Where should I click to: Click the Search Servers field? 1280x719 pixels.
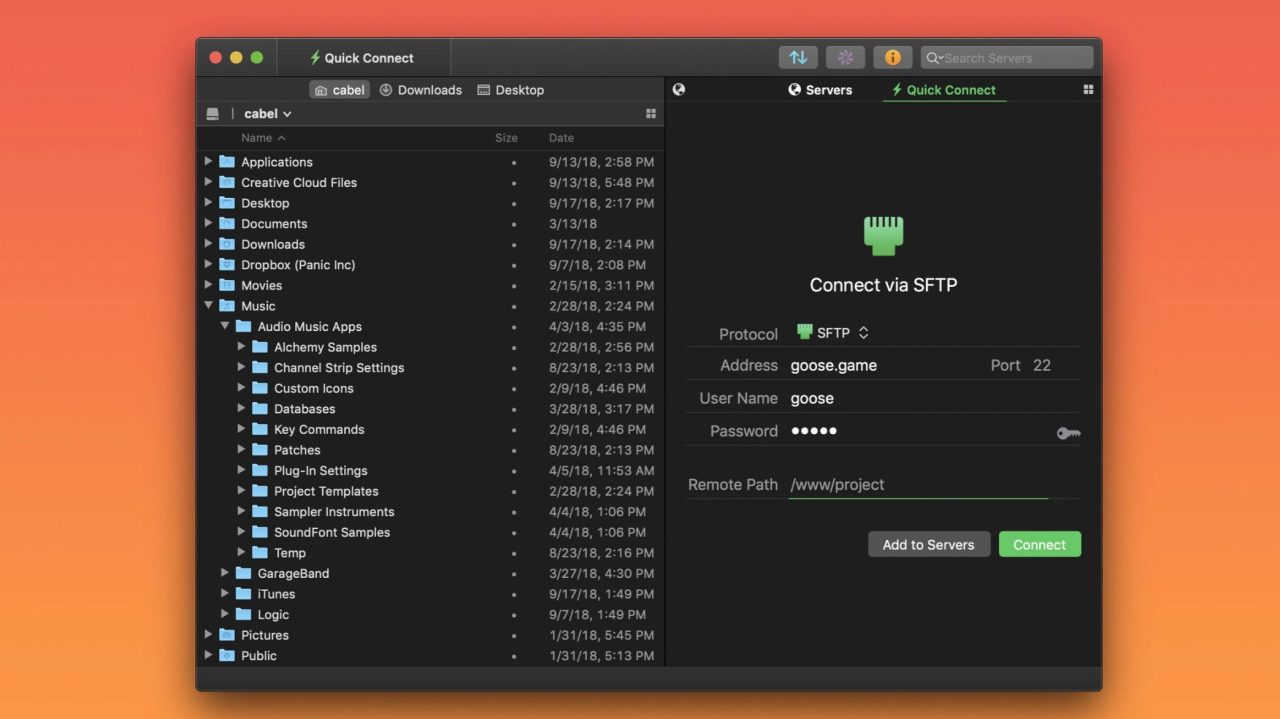(x=1006, y=57)
